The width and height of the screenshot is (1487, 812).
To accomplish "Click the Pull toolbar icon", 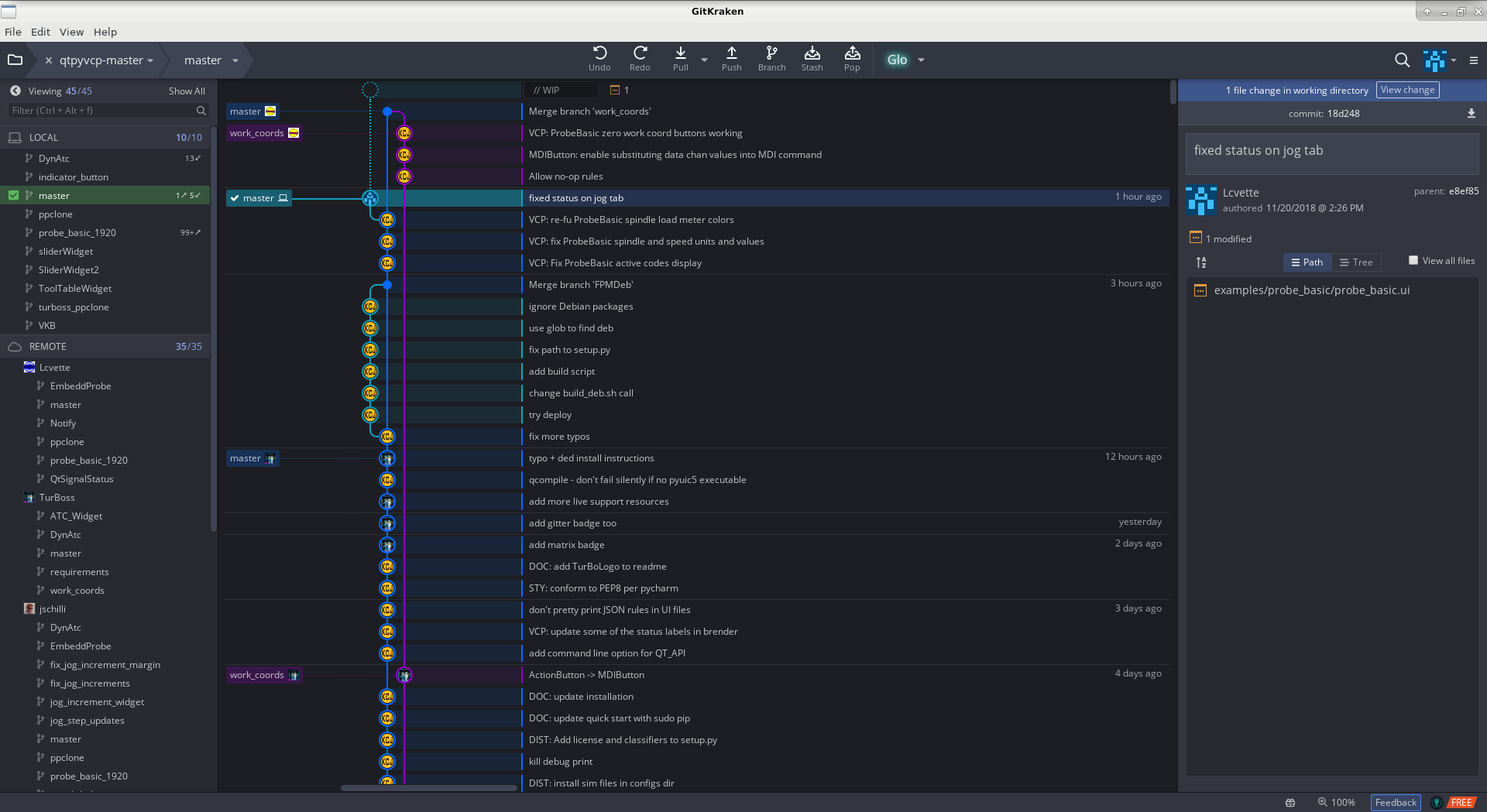I will tap(680, 58).
